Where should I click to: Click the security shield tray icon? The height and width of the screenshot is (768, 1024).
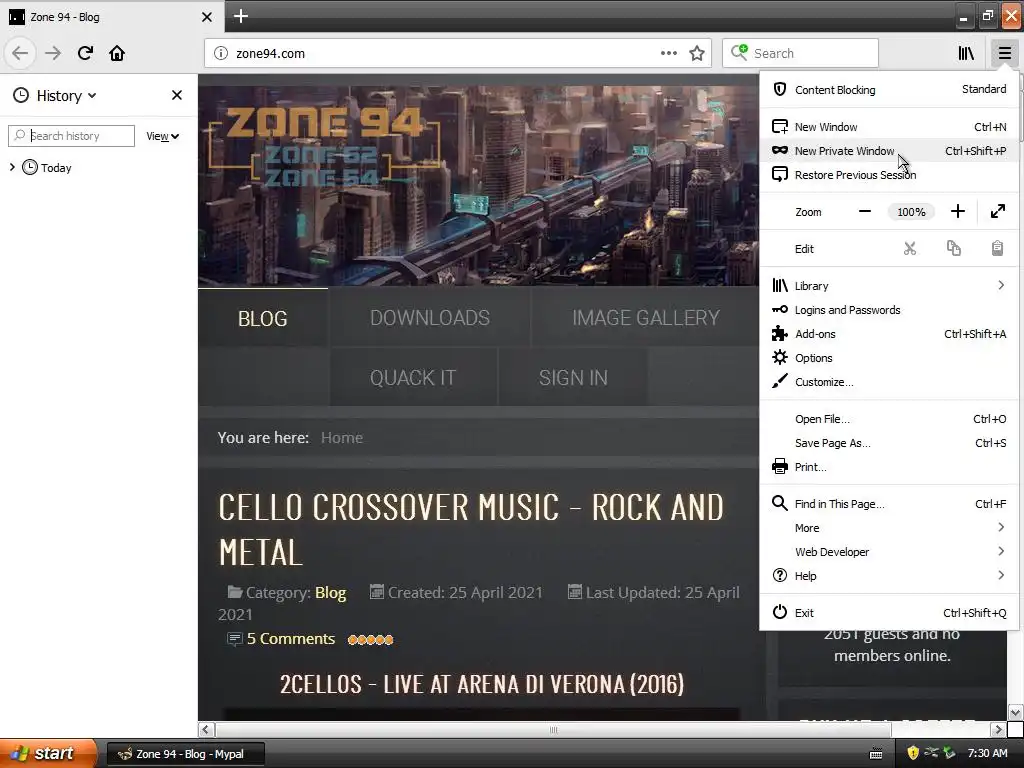[913, 753]
